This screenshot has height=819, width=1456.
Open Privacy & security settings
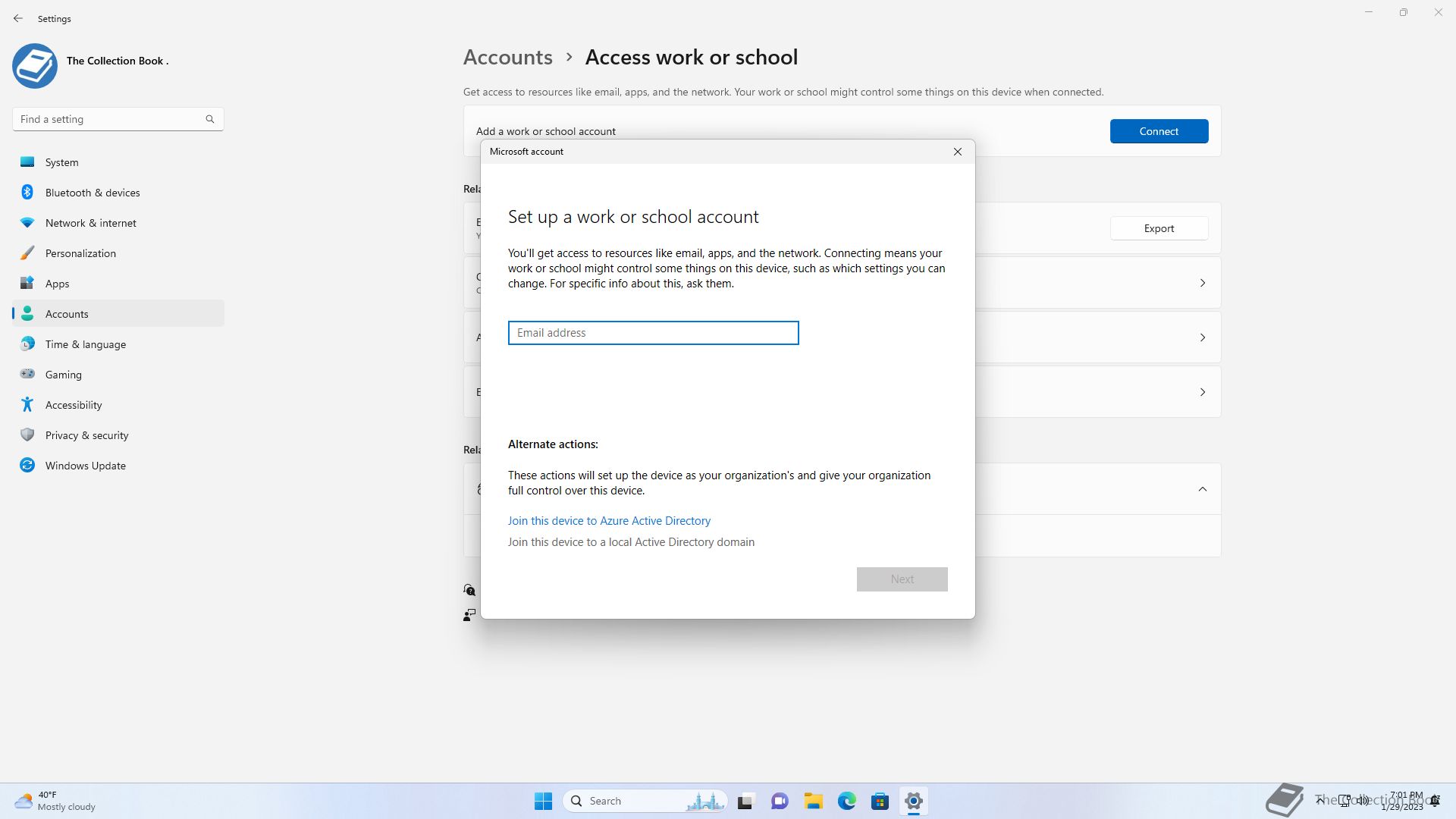118,435
